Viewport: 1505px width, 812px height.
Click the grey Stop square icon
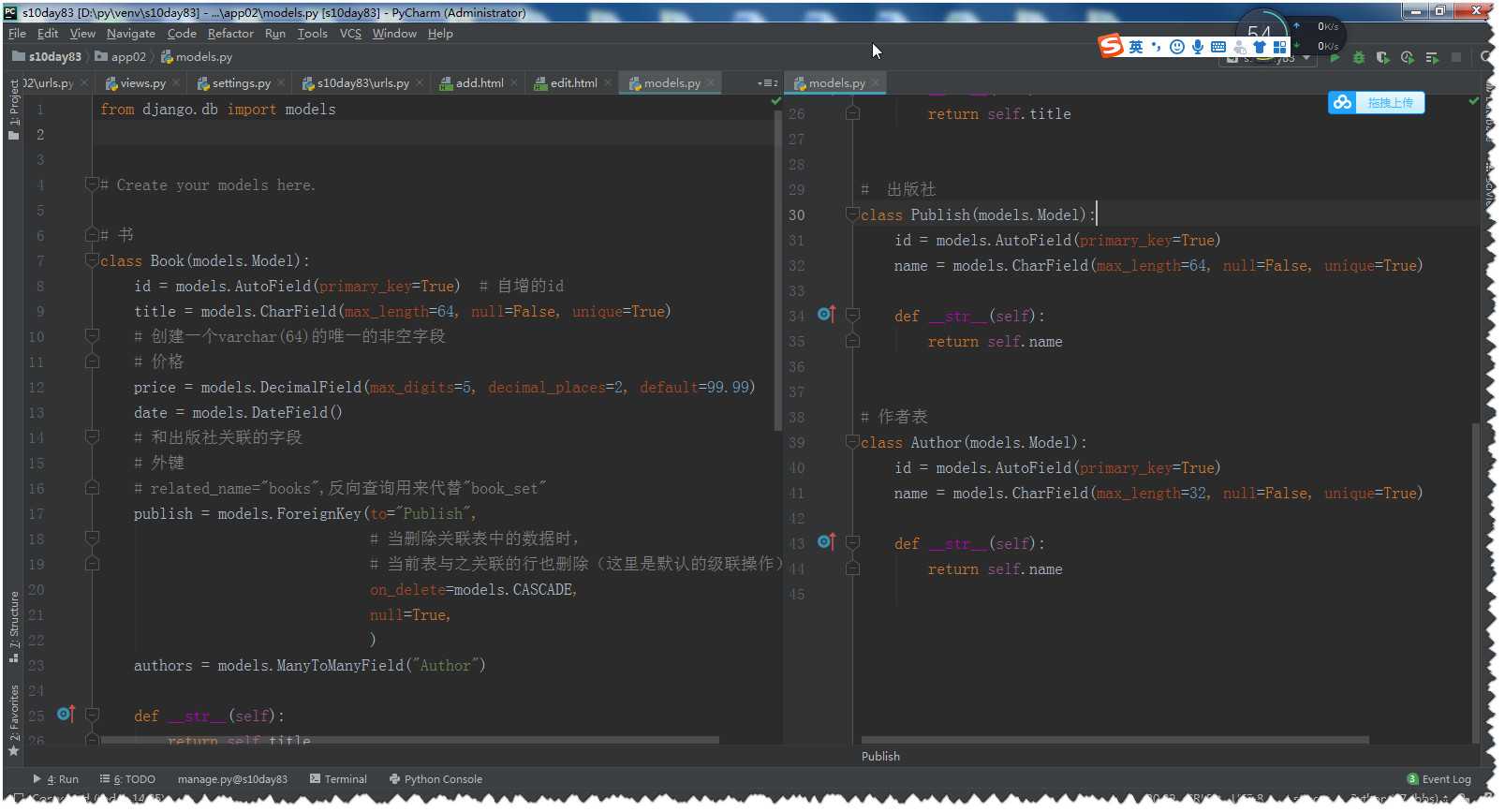(1456, 58)
